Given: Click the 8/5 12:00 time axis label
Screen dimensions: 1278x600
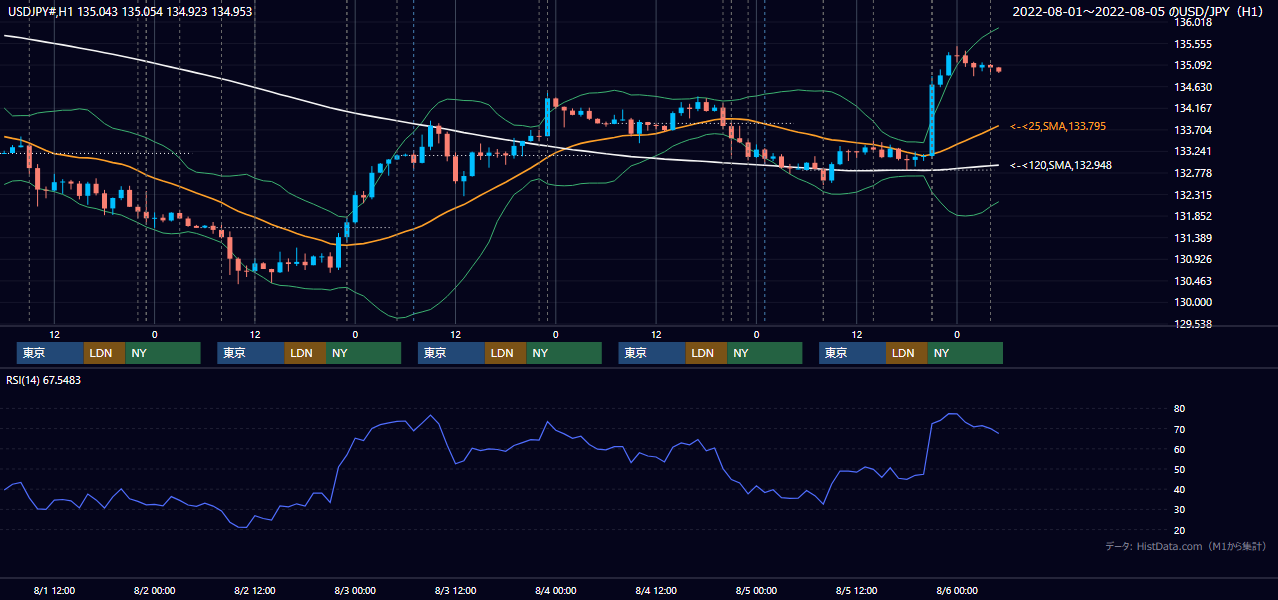Looking at the screenshot, I should click(856, 590).
